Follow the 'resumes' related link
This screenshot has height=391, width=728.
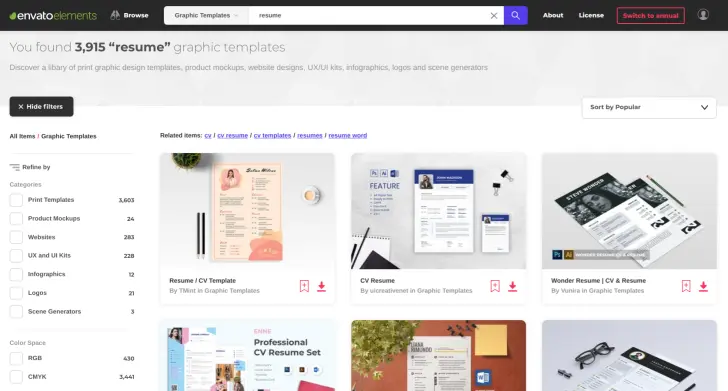(310, 136)
